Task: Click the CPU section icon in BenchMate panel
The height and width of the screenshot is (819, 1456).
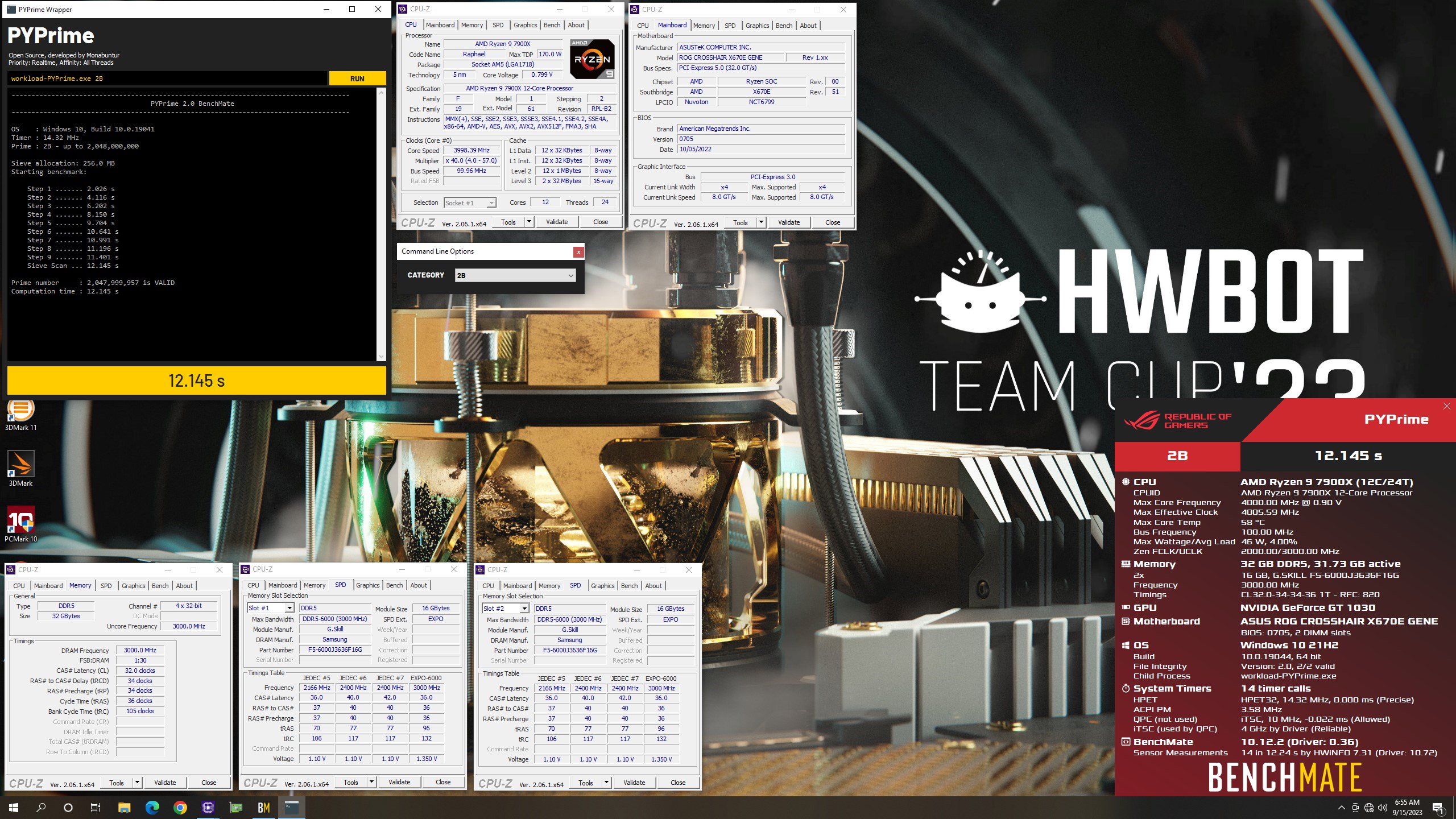Action: pyautogui.click(x=1126, y=482)
